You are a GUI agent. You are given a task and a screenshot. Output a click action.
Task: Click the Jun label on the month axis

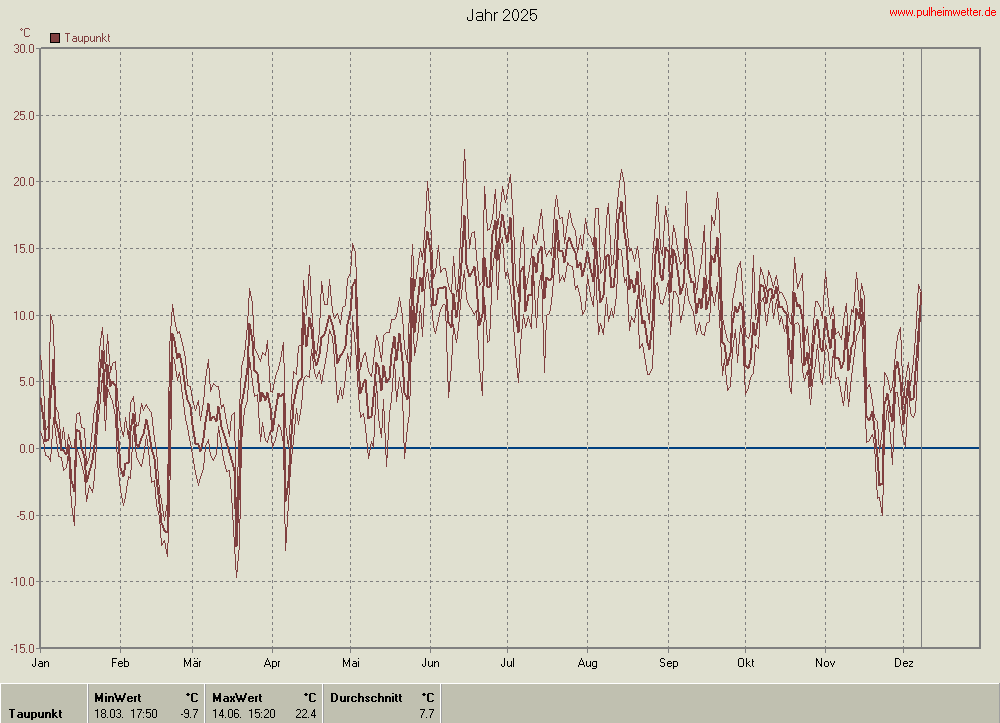430,662
